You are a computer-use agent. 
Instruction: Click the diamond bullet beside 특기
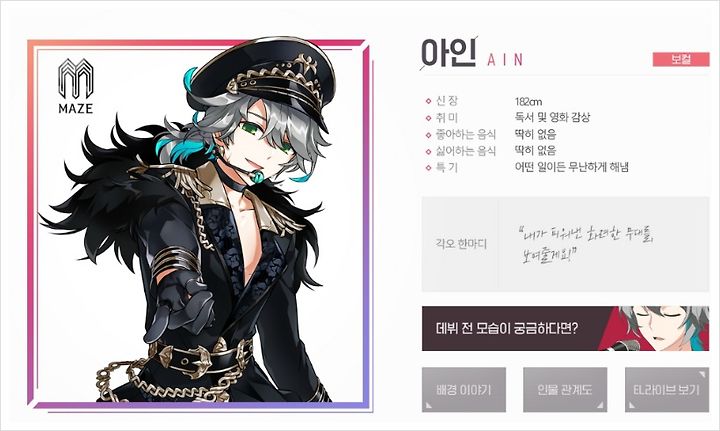pos(428,168)
